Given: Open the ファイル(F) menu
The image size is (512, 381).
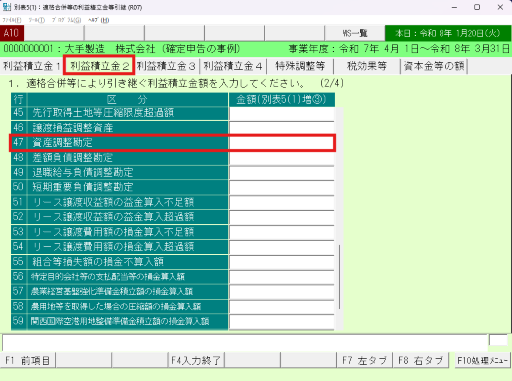Looking at the screenshot, I should click(x=12, y=20).
